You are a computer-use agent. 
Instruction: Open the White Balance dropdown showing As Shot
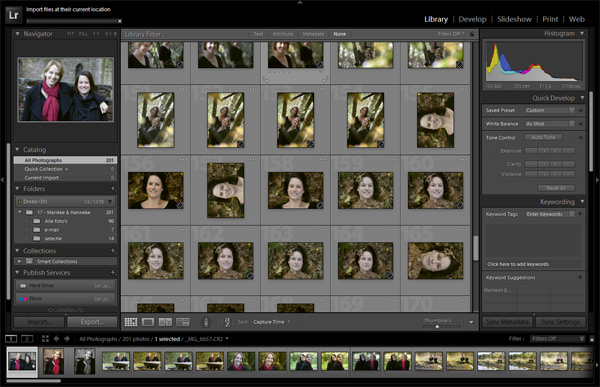pos(549,124)
